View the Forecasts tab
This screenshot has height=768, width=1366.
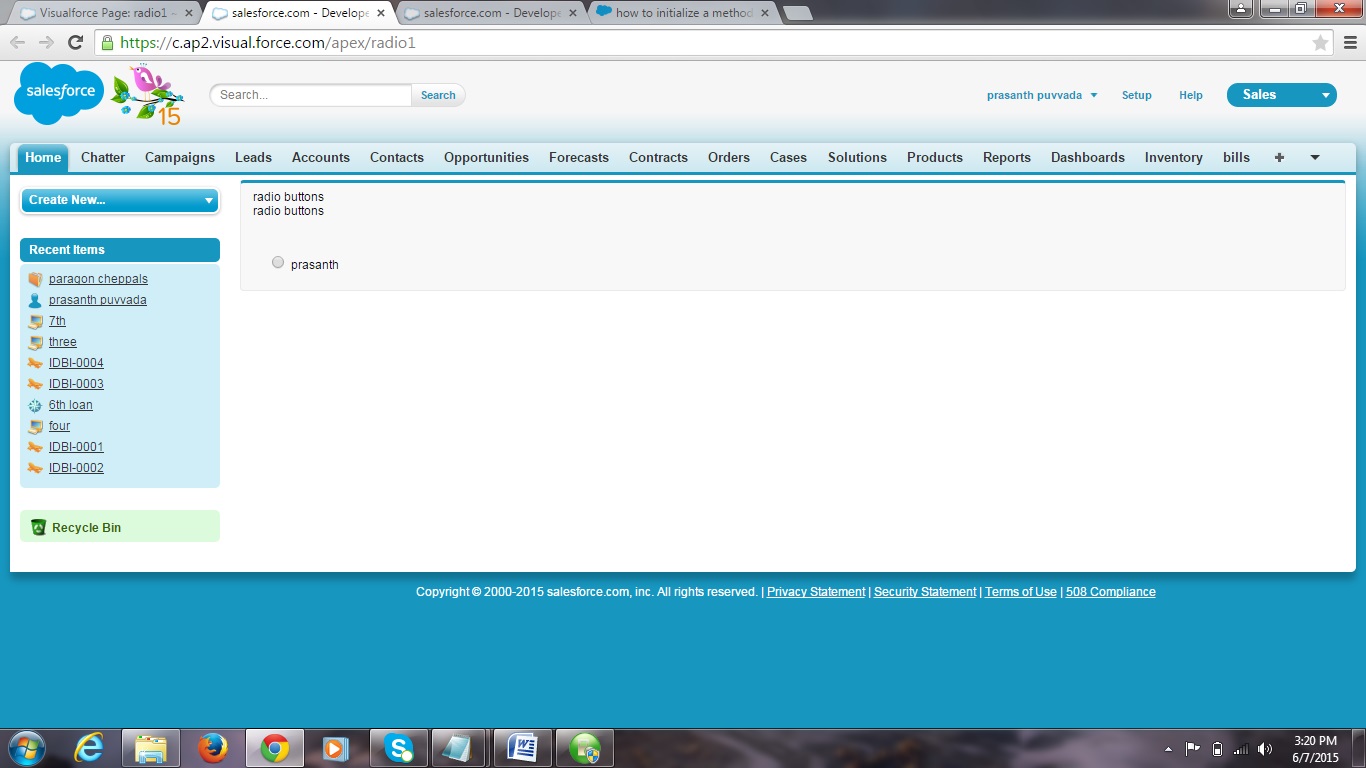pyautogui.click(x=579, y=157)
